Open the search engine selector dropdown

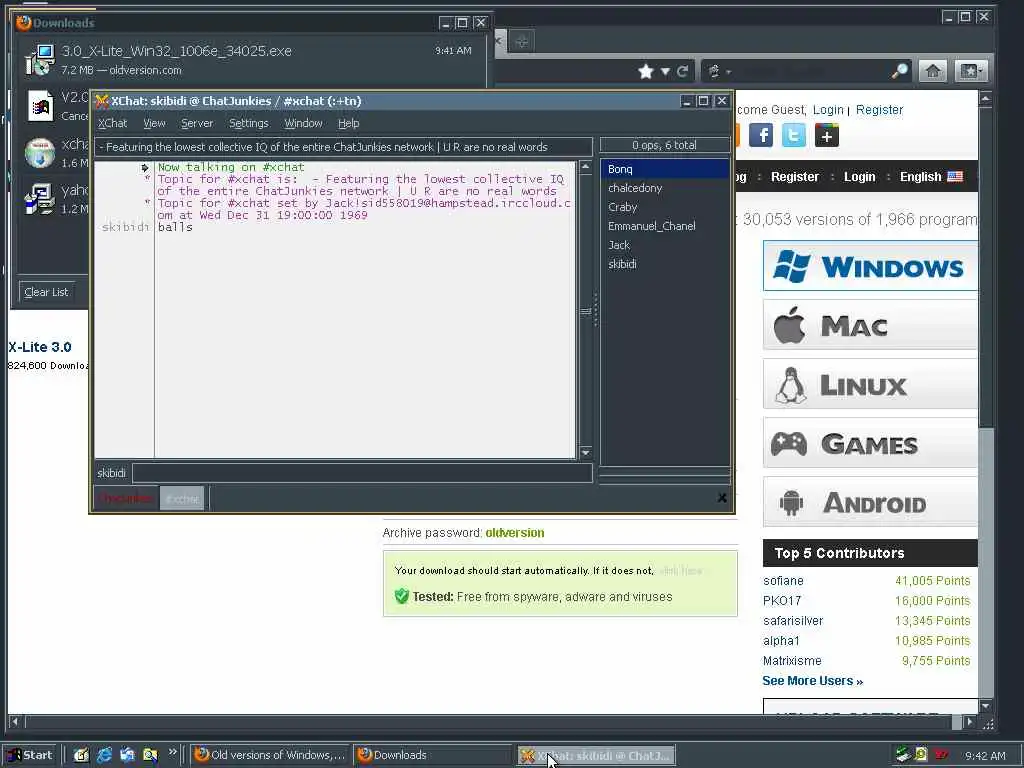[x=719, y=71]
